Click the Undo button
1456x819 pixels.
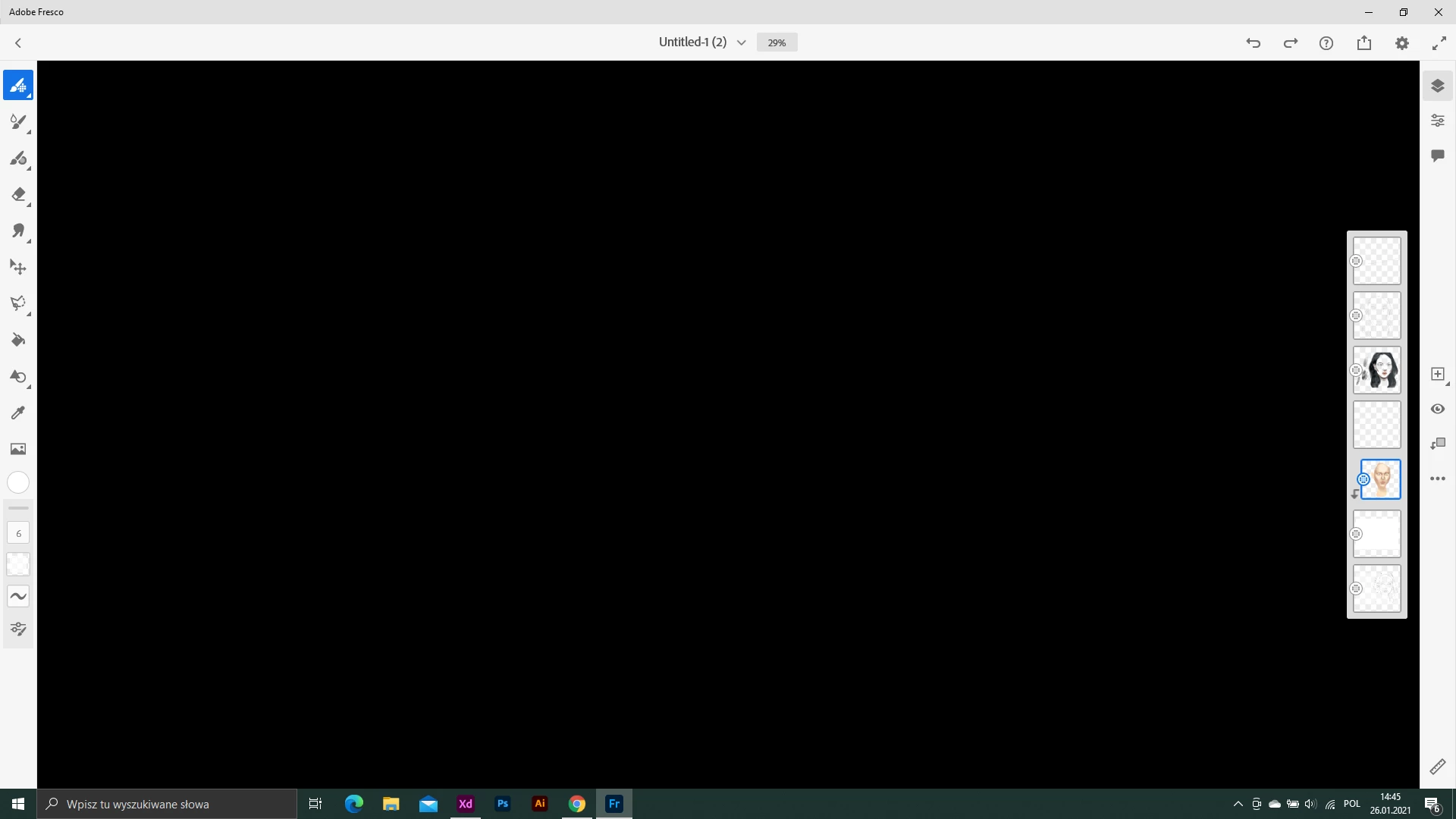click(x=1254, y=43)
